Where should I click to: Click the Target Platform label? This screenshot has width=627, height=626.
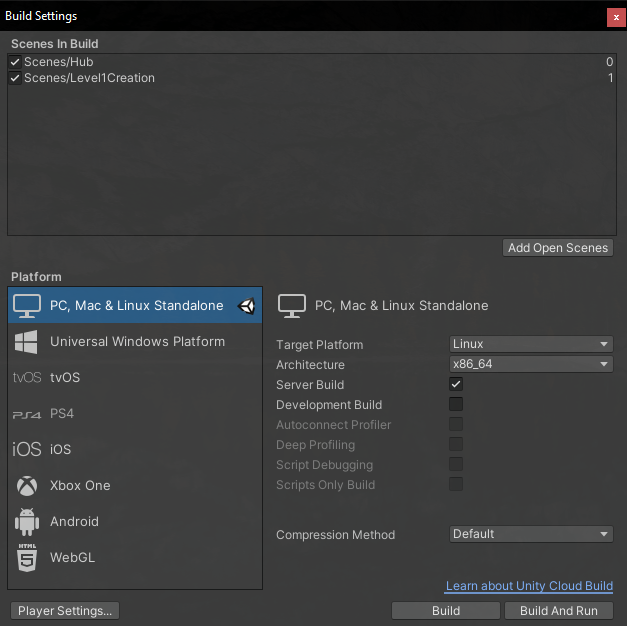pyautogui.click(x=319, y=345)
